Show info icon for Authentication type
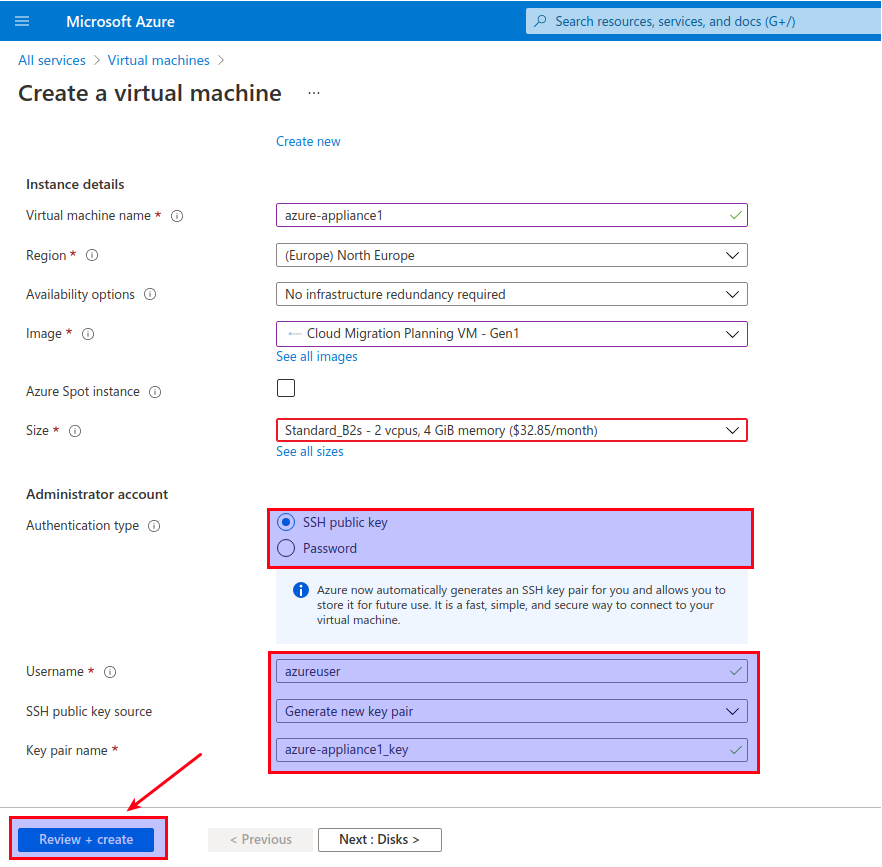 click(154, 526)
